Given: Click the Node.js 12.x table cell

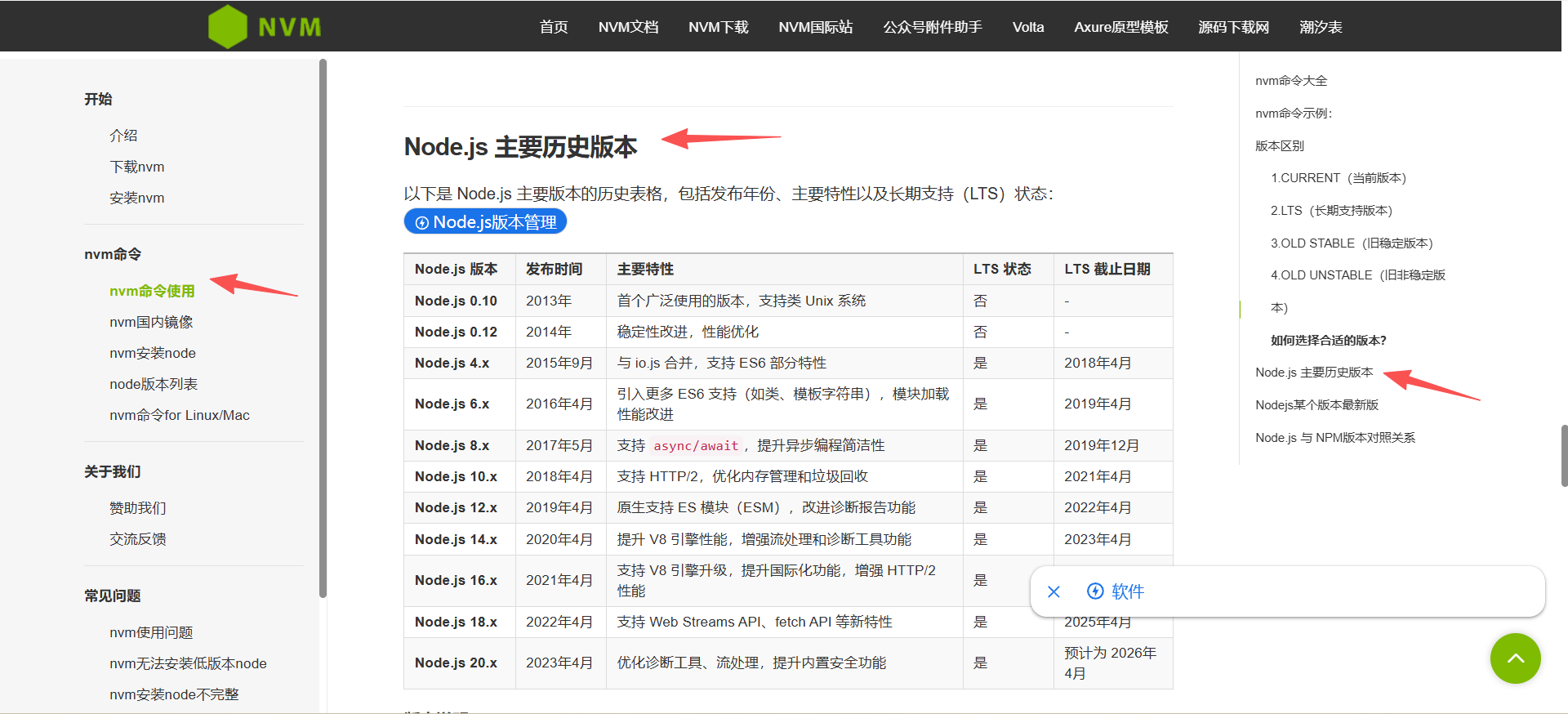Looking at the screenshot, I should [459, 507].
